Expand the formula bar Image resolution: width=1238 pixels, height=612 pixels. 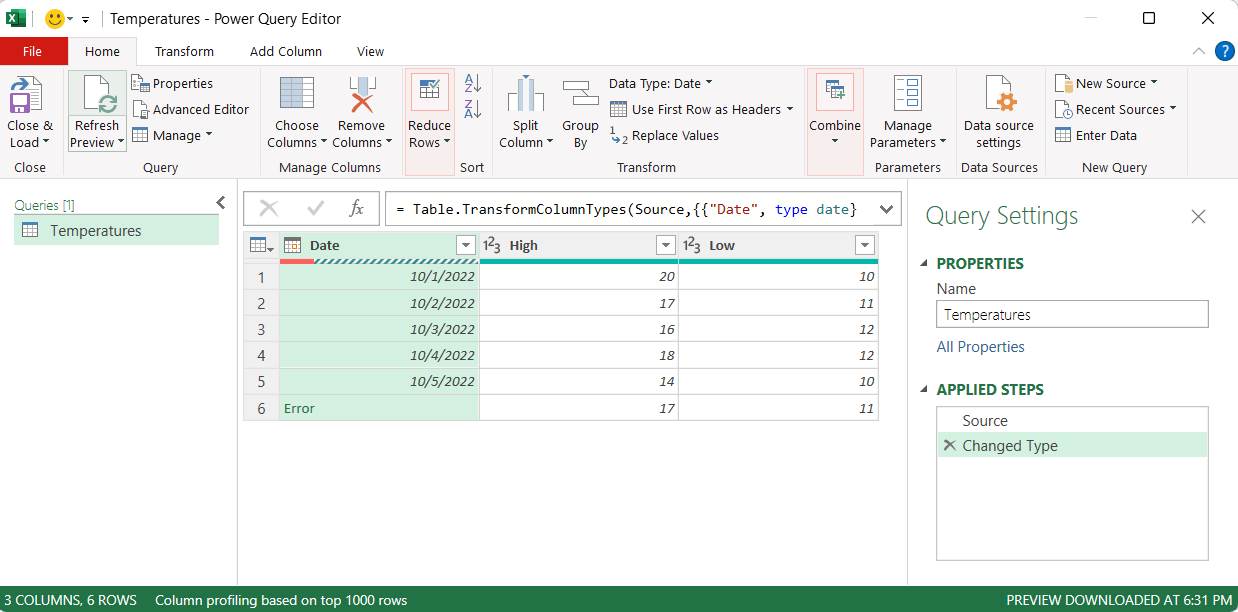click(886, 209)
